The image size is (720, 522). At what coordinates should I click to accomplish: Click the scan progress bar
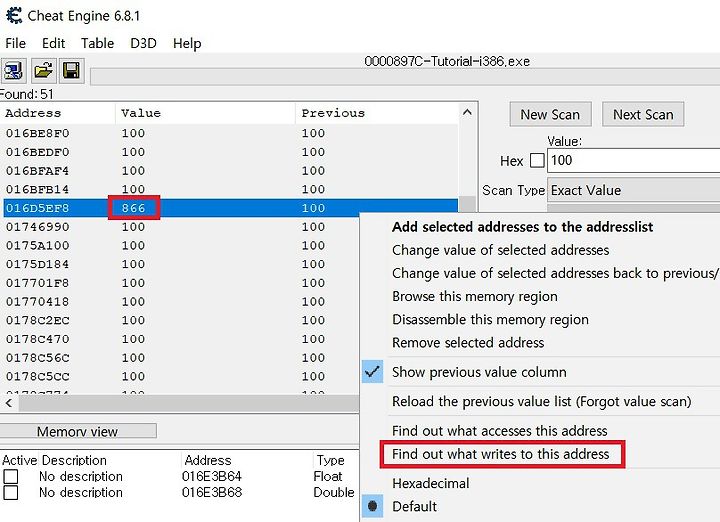point(405,77)
